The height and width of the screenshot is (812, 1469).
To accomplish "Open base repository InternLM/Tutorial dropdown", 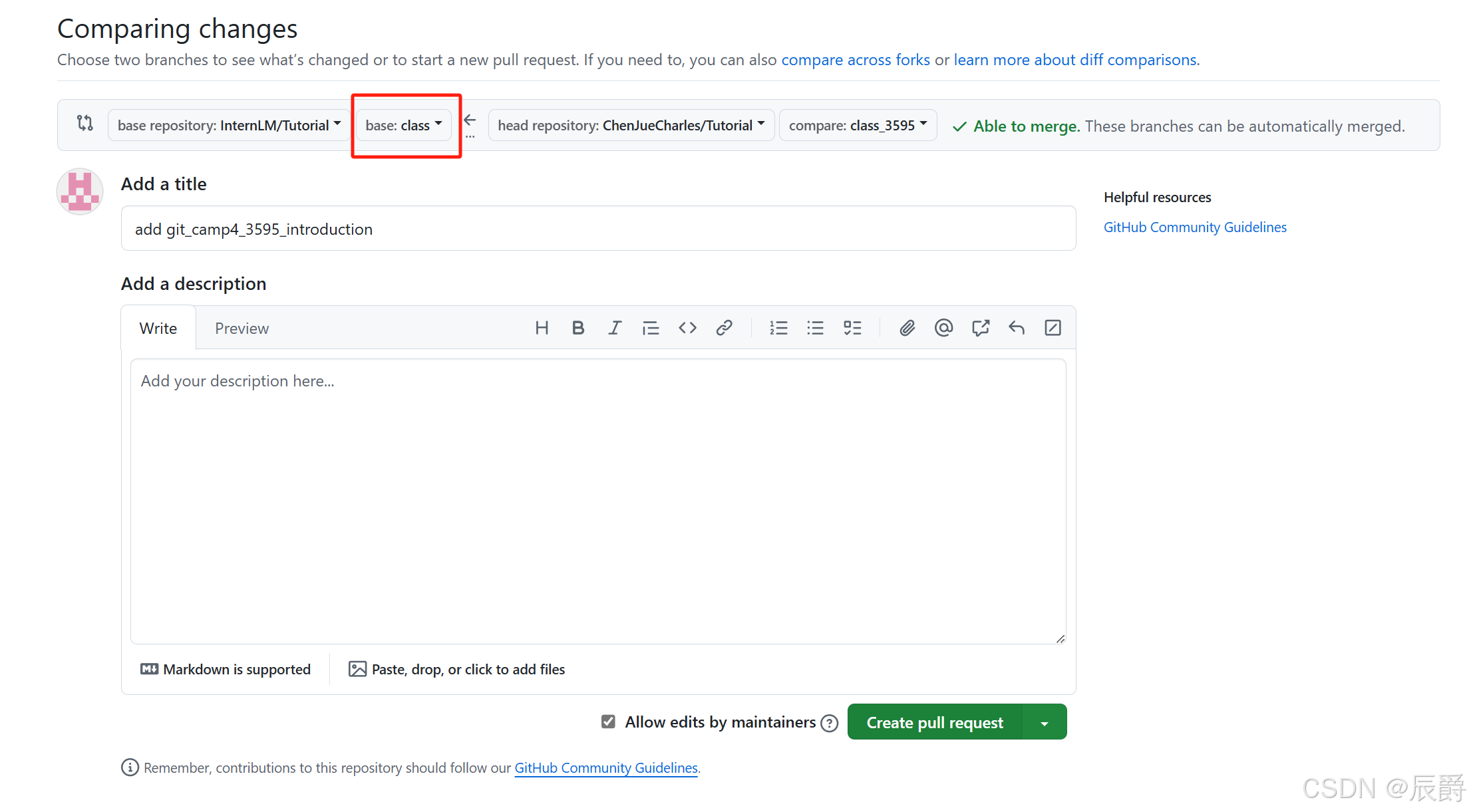I will pyautogui.click(x=228, y=125).
